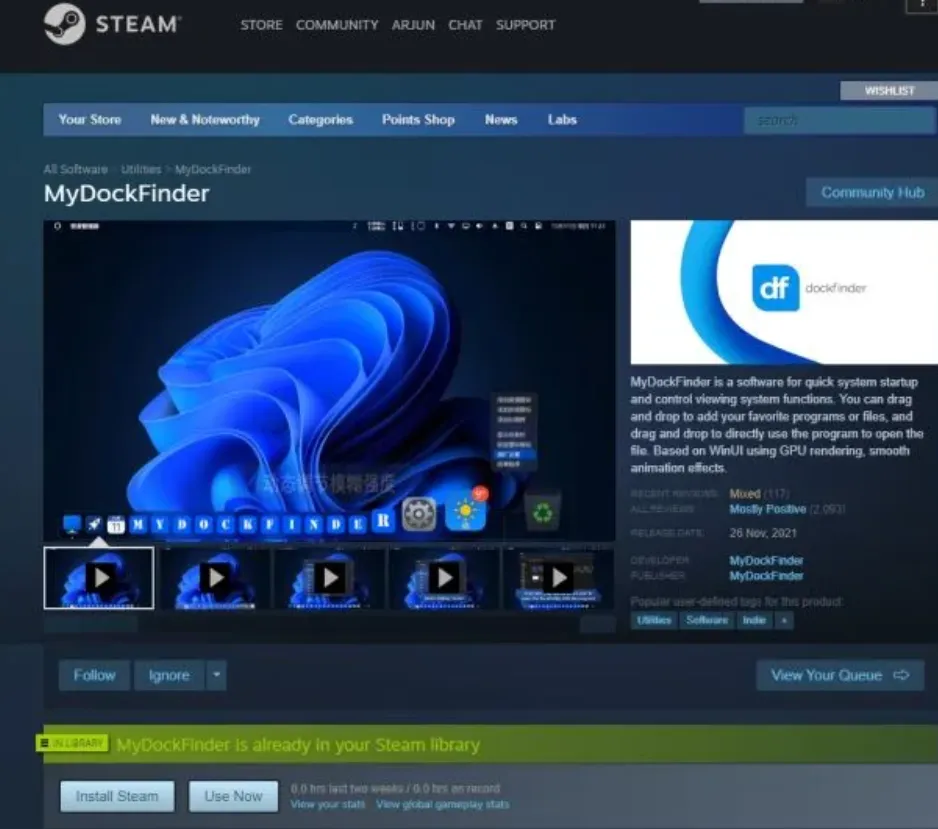Open the COMMUNITY menu

[x=337, y=25]
